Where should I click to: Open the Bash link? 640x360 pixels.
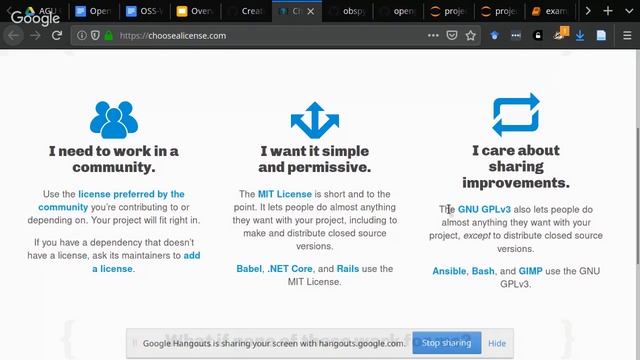(x=483, y=271)
